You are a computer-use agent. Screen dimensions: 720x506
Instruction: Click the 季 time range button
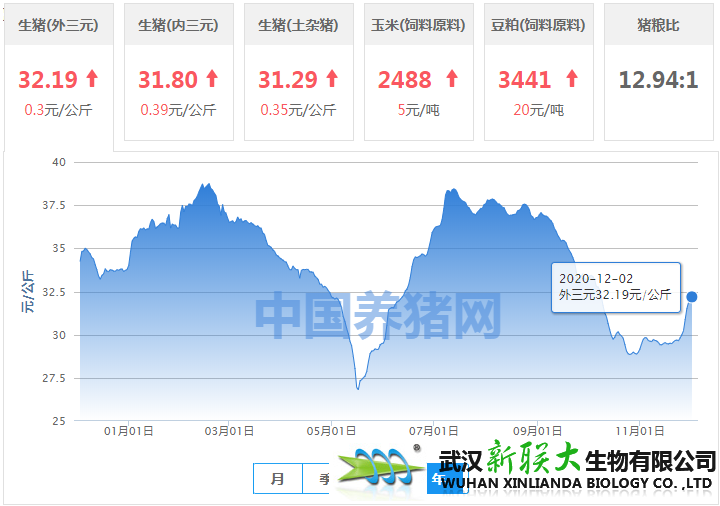(322, 479)
